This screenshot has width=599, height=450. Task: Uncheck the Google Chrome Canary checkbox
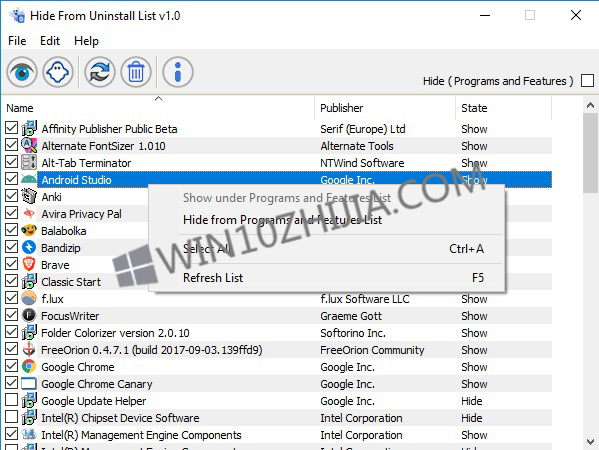[x=11, y=383]
